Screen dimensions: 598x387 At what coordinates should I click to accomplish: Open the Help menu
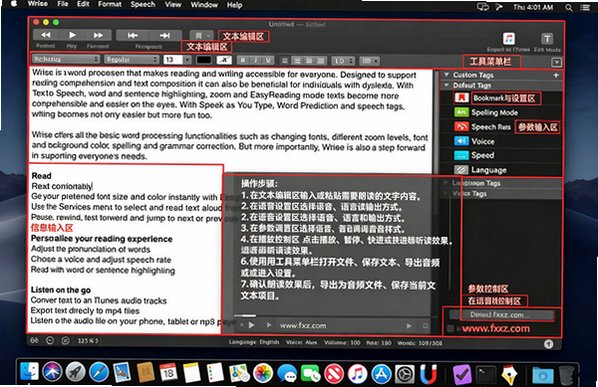pos(235,5)
